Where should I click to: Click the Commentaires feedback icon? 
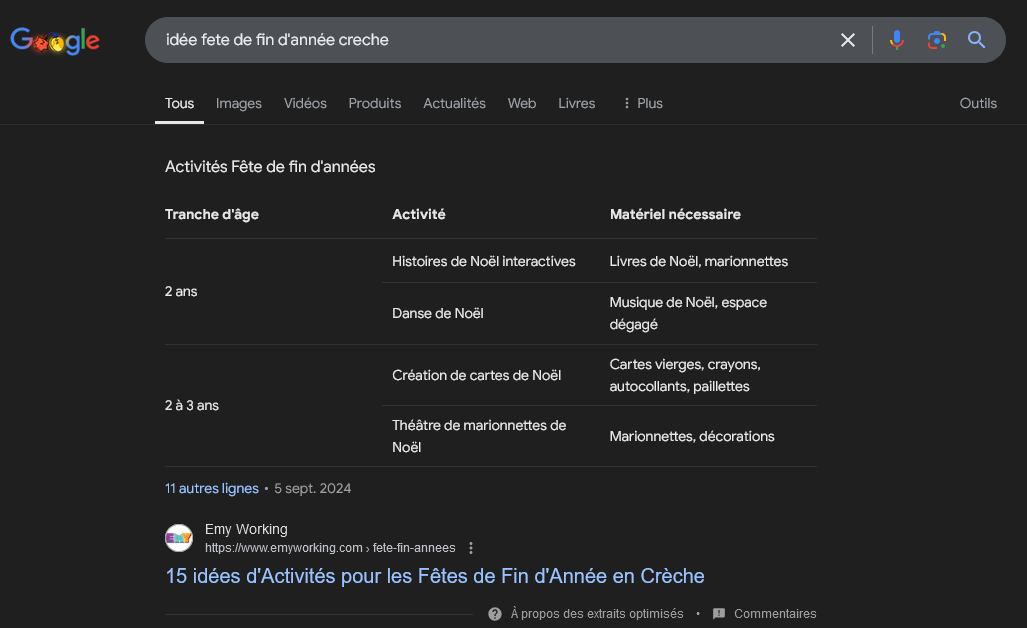point(719,614)
